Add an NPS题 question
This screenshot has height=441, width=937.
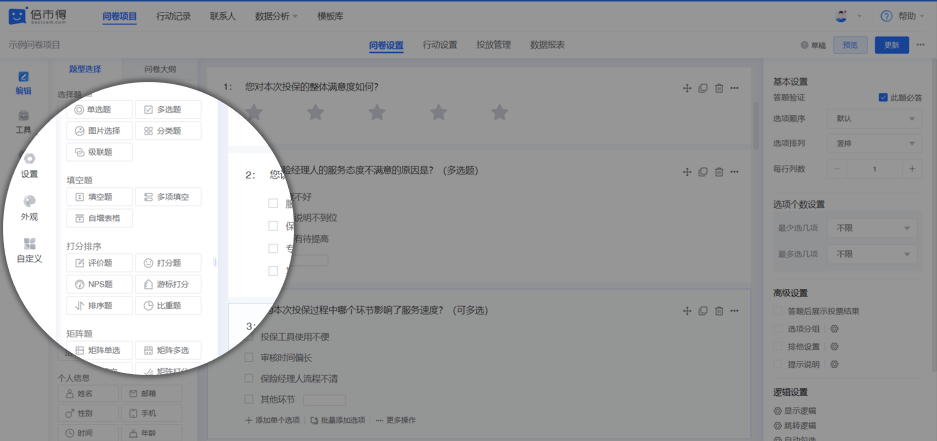98,284
